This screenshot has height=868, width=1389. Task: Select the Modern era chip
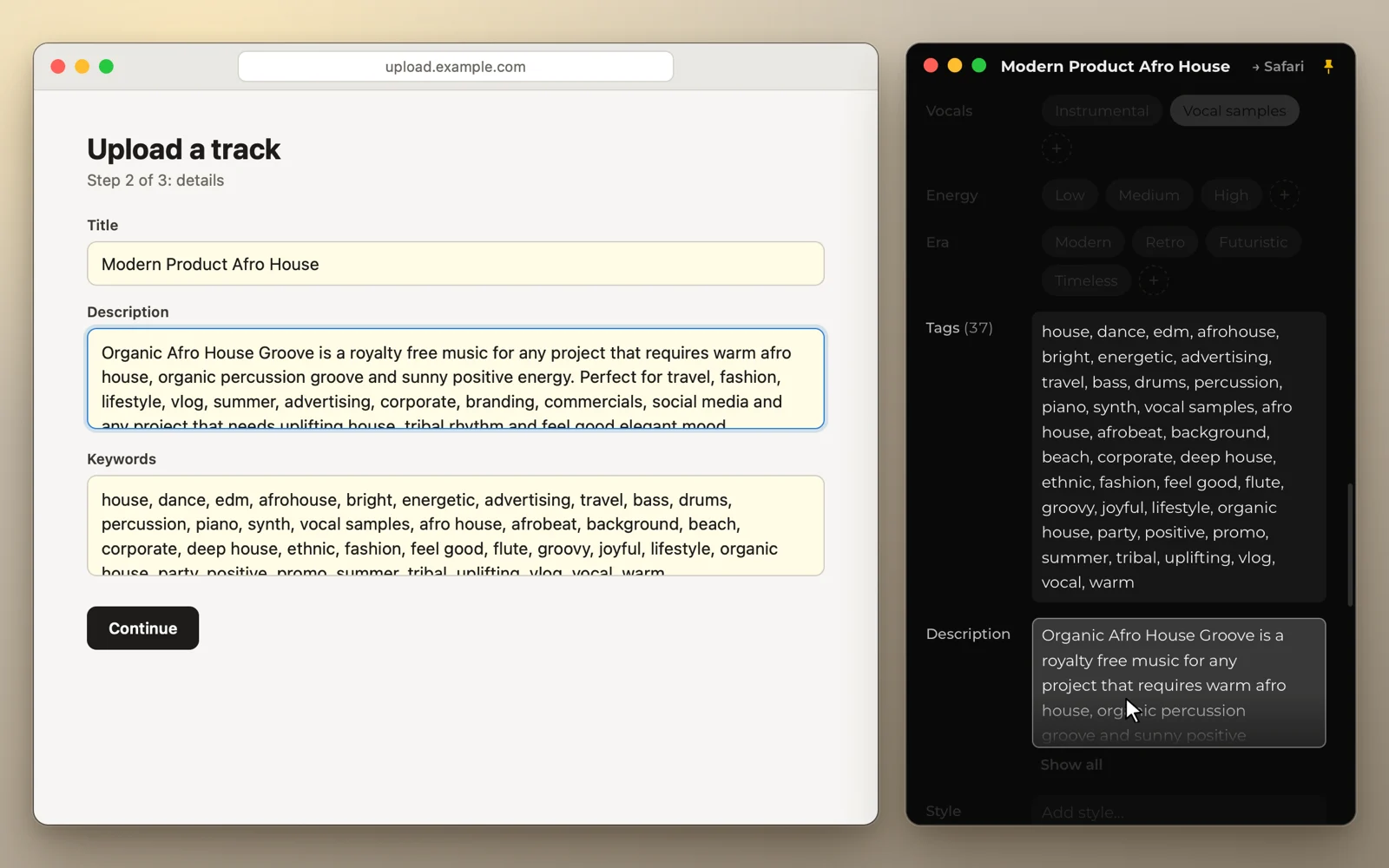(1083, 242)
